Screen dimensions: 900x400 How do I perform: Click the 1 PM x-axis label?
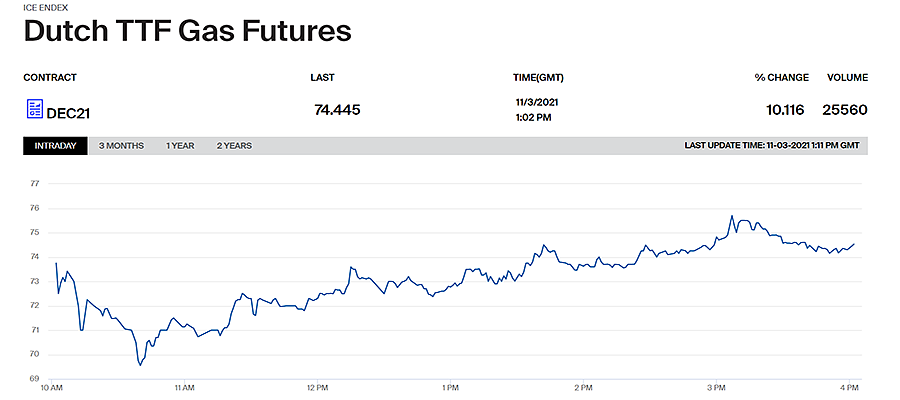tap(450, 389)
